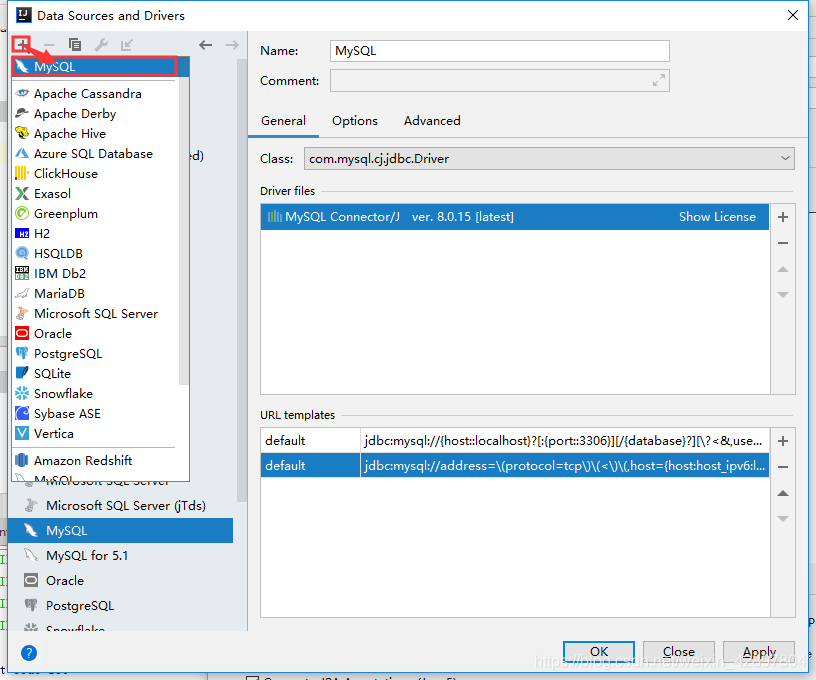
Task: Click the add data source plus icon
Action: (21, 45)
